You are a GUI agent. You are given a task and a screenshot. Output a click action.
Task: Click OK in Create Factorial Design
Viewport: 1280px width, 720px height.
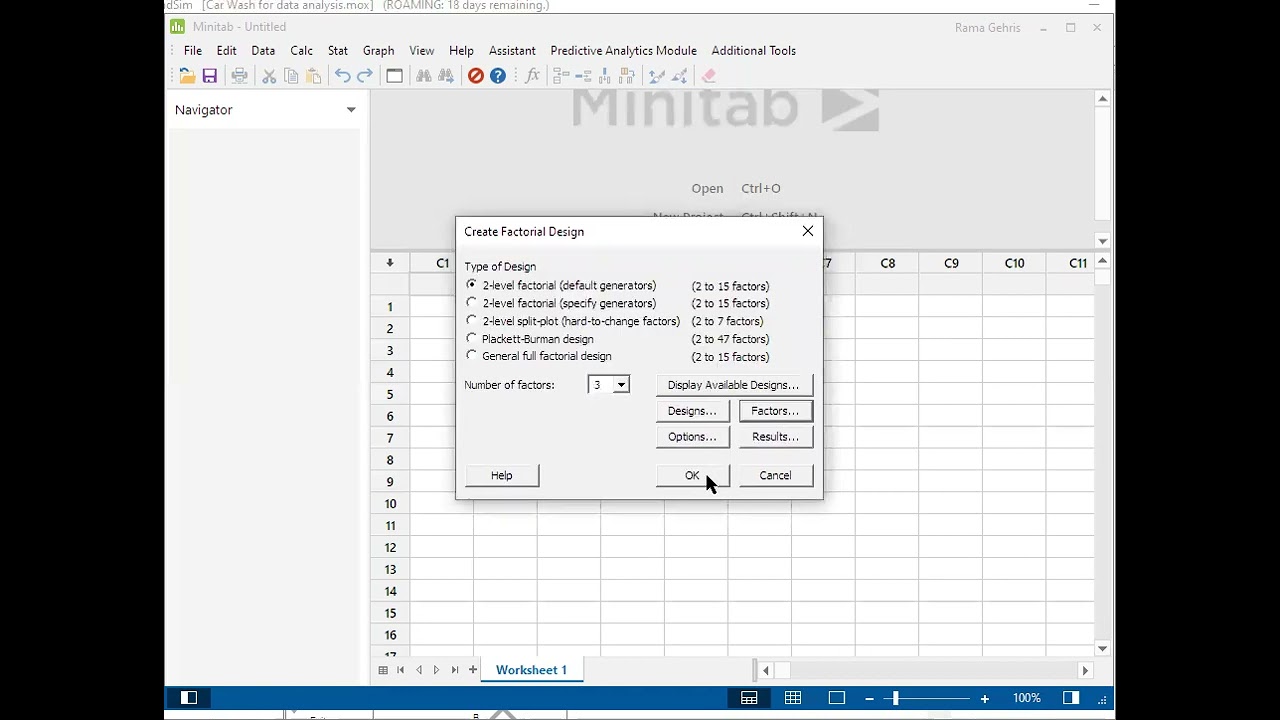(692, 476)
